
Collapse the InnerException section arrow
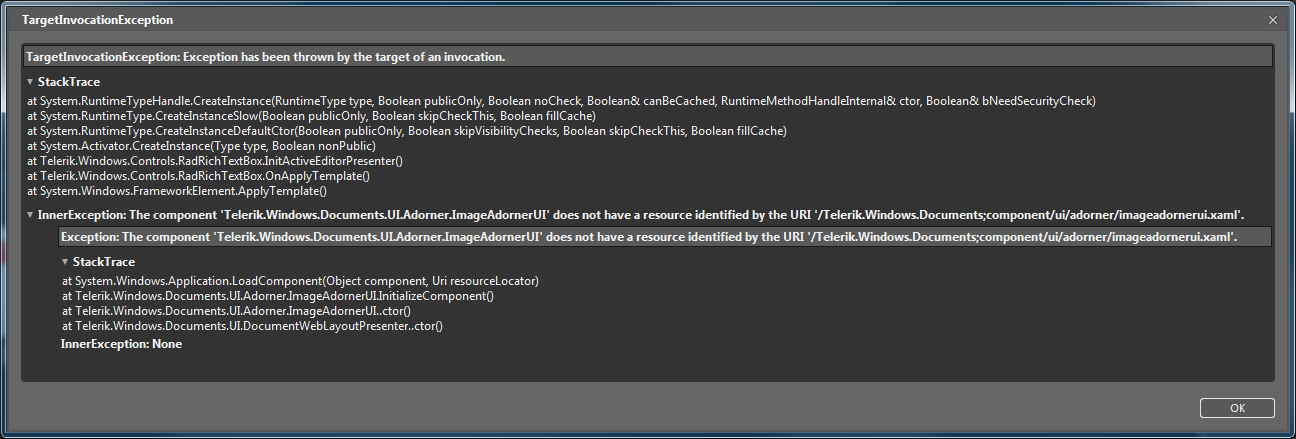[x=31, y=215]
